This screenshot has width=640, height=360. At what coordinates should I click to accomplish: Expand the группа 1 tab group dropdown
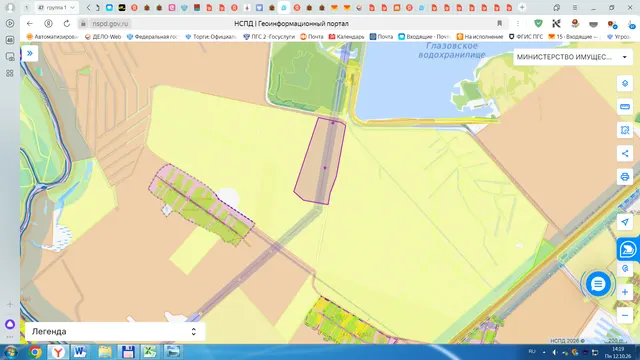point(57,7)
